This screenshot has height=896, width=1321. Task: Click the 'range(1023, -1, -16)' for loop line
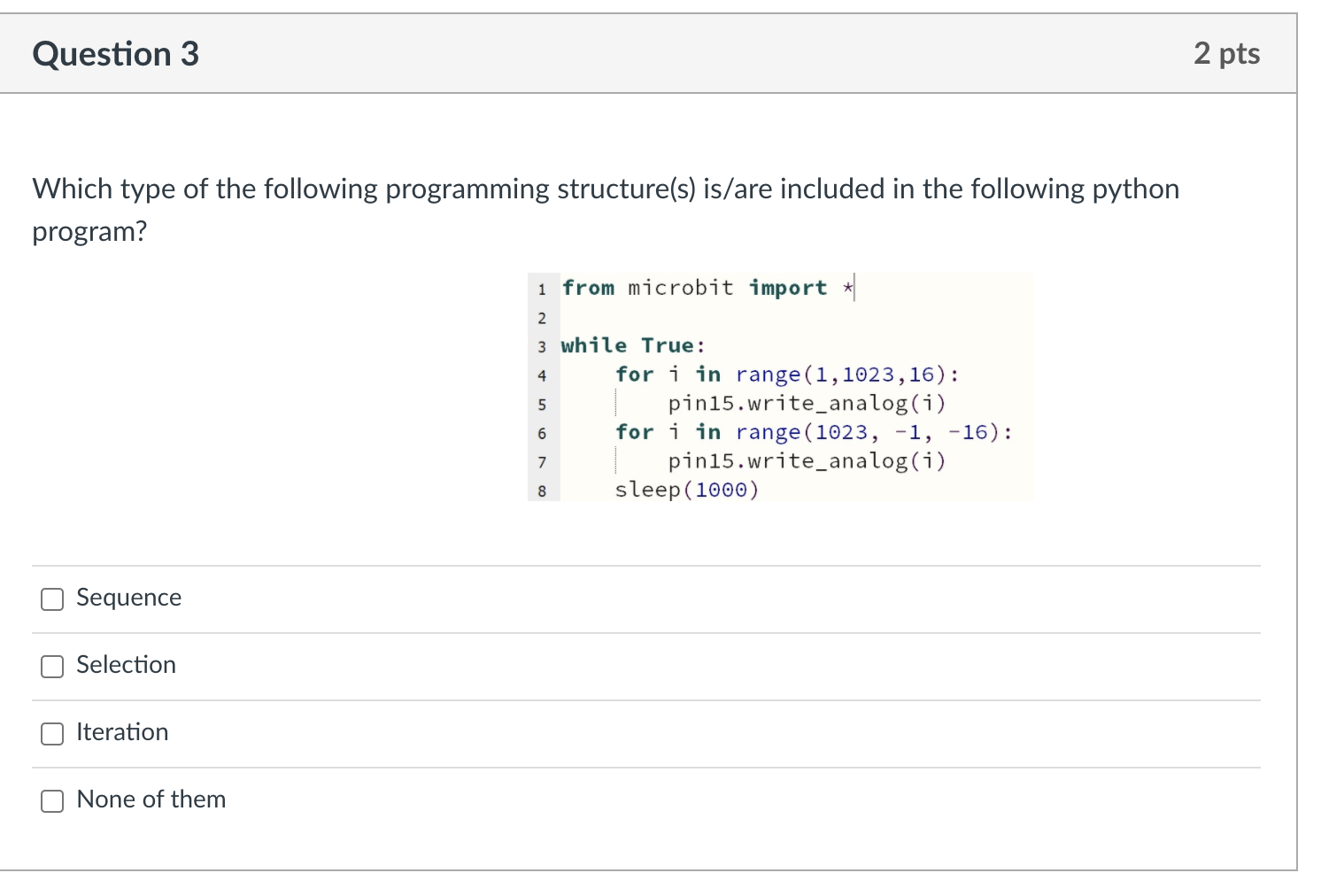coord(814,432)
